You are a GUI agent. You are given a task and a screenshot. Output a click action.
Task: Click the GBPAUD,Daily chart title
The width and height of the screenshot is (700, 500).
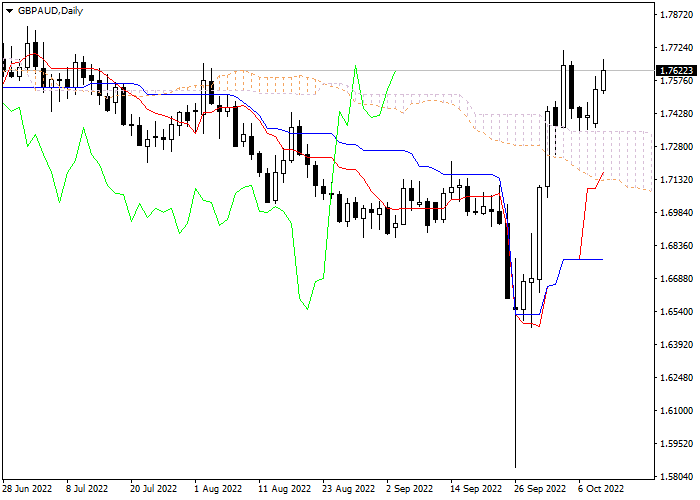click(50, 9)
